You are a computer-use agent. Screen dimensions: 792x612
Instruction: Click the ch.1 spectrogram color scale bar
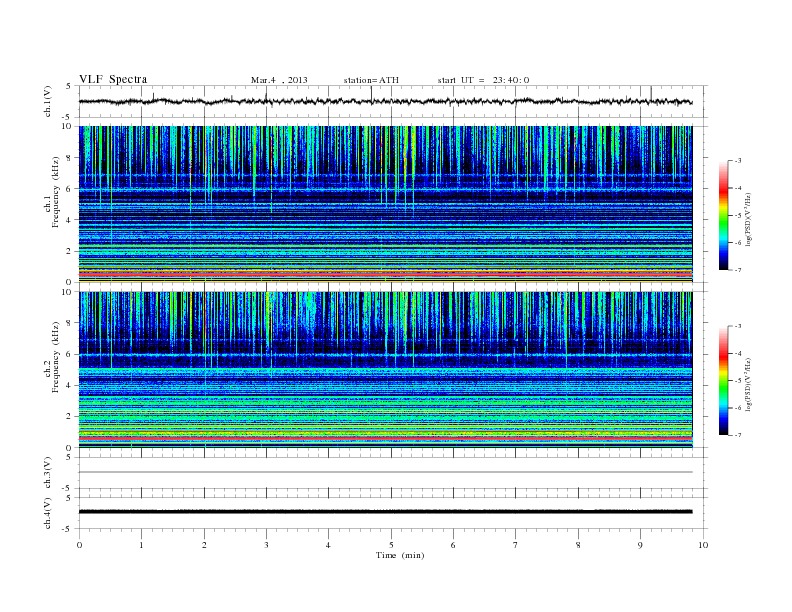click(x=723, y=215)
